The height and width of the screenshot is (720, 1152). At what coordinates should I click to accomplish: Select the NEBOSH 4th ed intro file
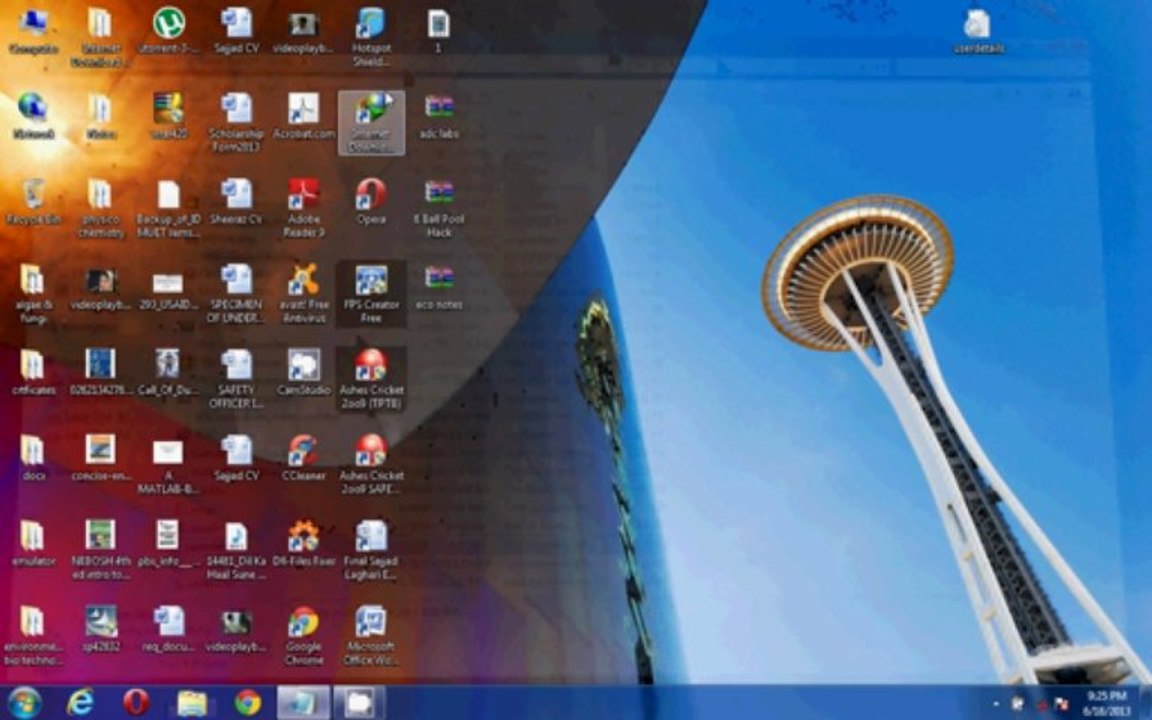pyautogui.click(x=101, y=549)
